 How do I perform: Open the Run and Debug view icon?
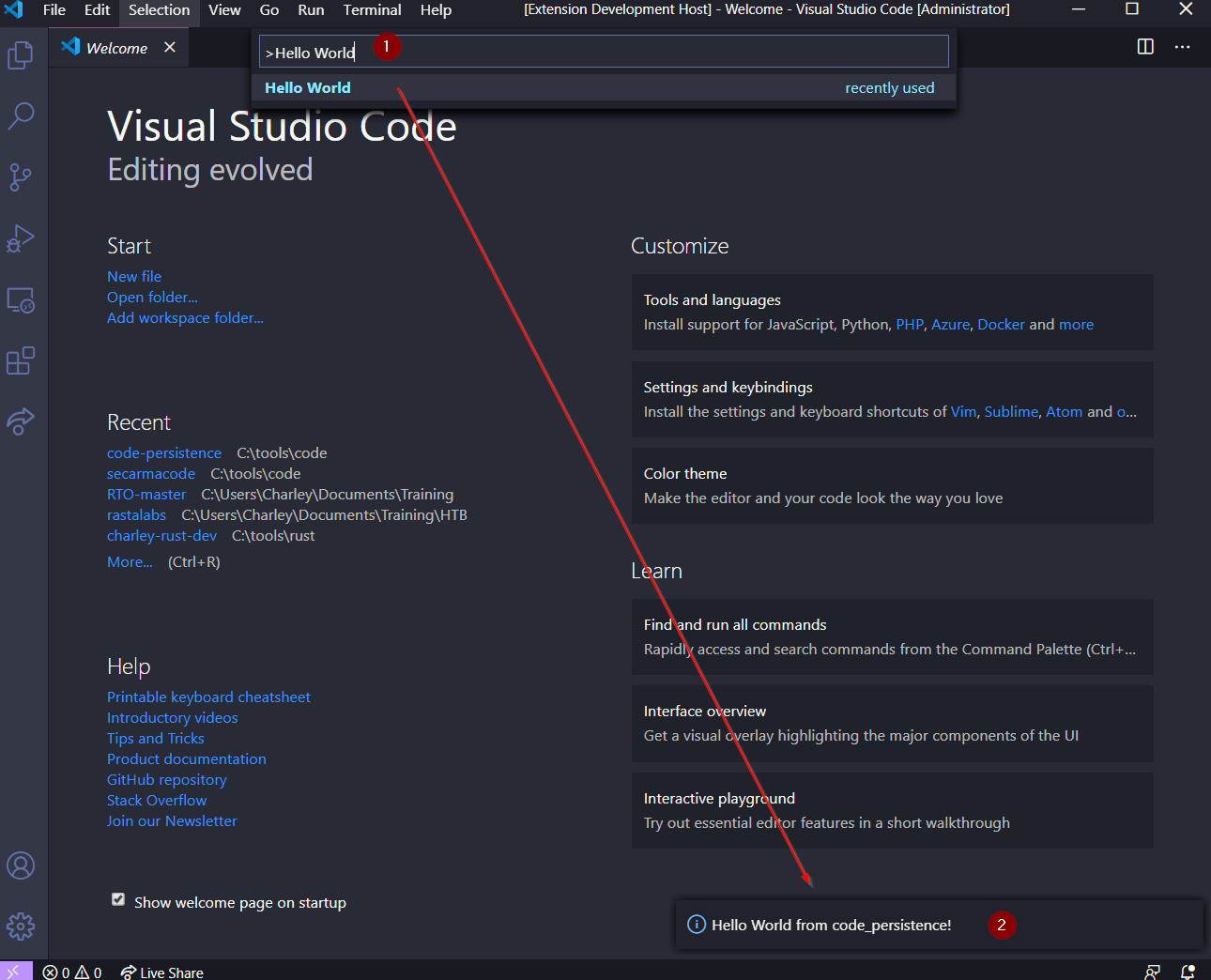(21, 238)
